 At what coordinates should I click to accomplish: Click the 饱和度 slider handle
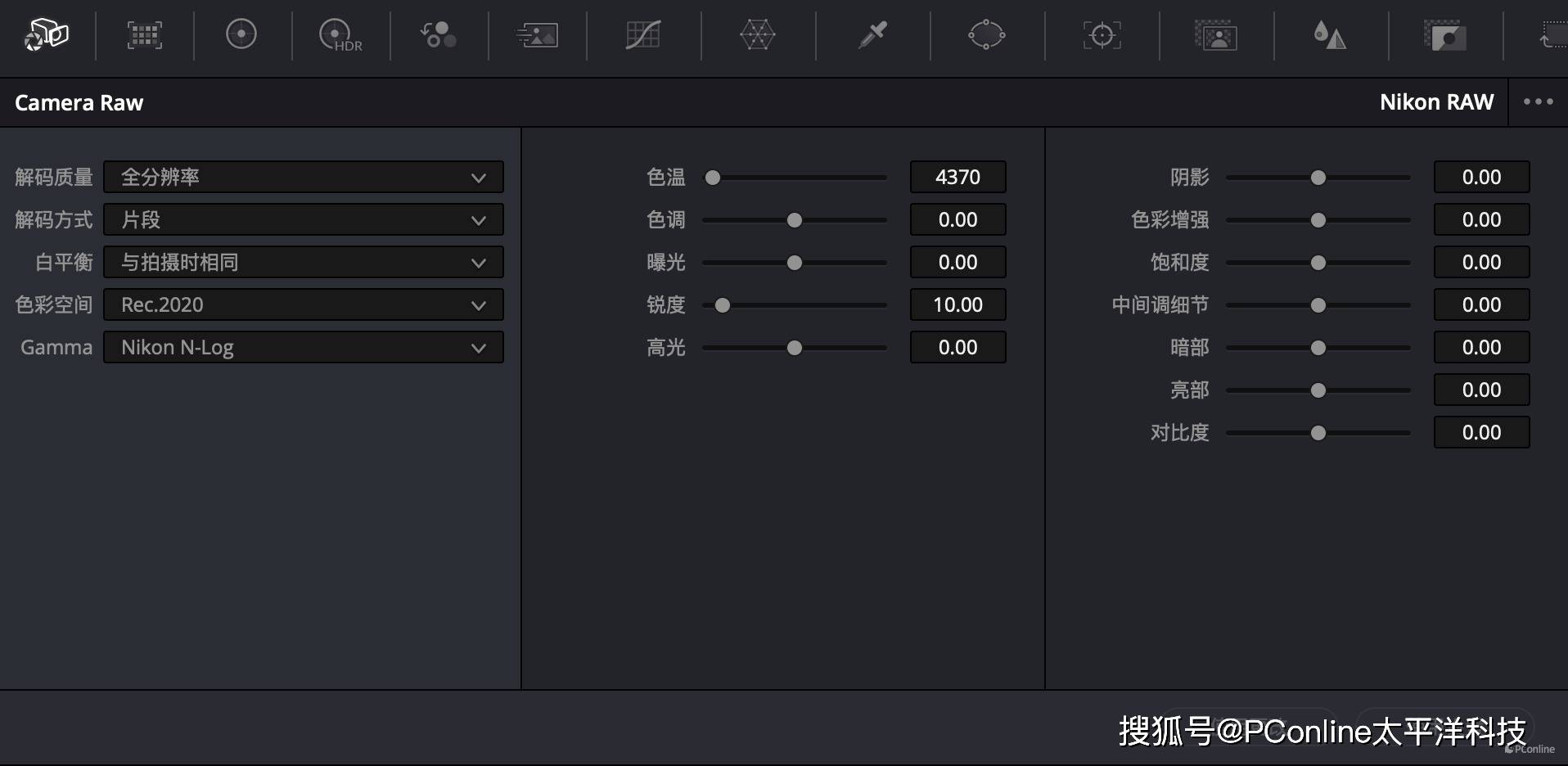pyautogui.click(x=1318, y=263)
